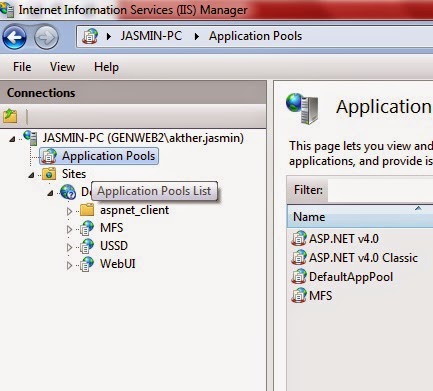Click the Default Web Site globe icon
The height and width of the screenshot is (391, 433).
tap(68, 192)
